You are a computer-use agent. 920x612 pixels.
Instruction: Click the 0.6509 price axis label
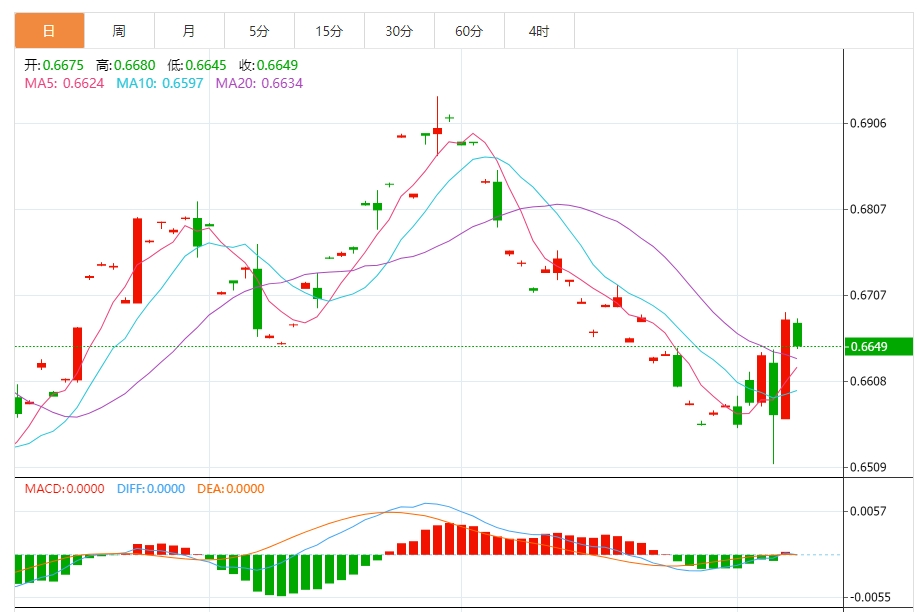(868, 467)
